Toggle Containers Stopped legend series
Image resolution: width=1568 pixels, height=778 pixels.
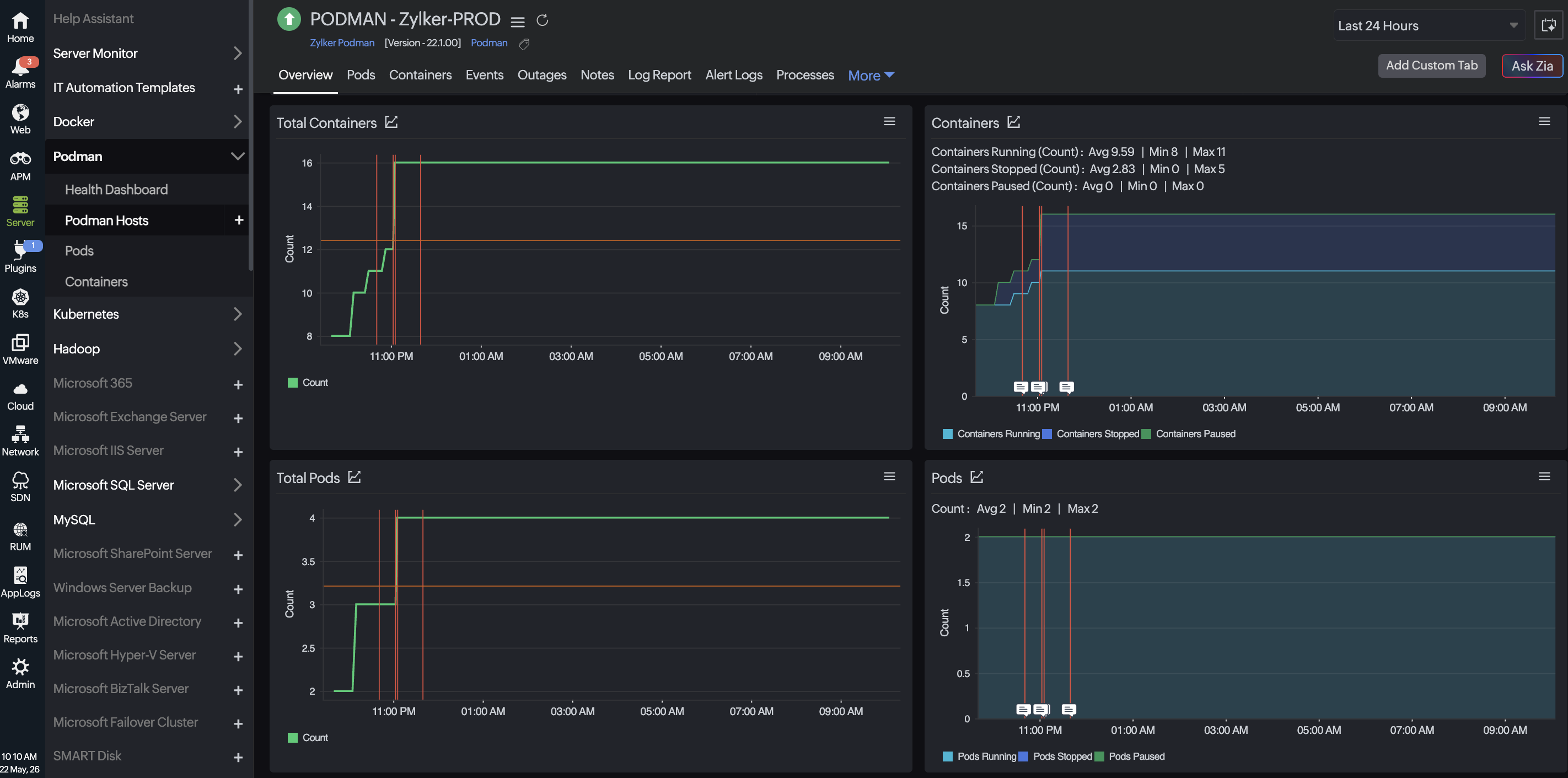(1091, 434)
